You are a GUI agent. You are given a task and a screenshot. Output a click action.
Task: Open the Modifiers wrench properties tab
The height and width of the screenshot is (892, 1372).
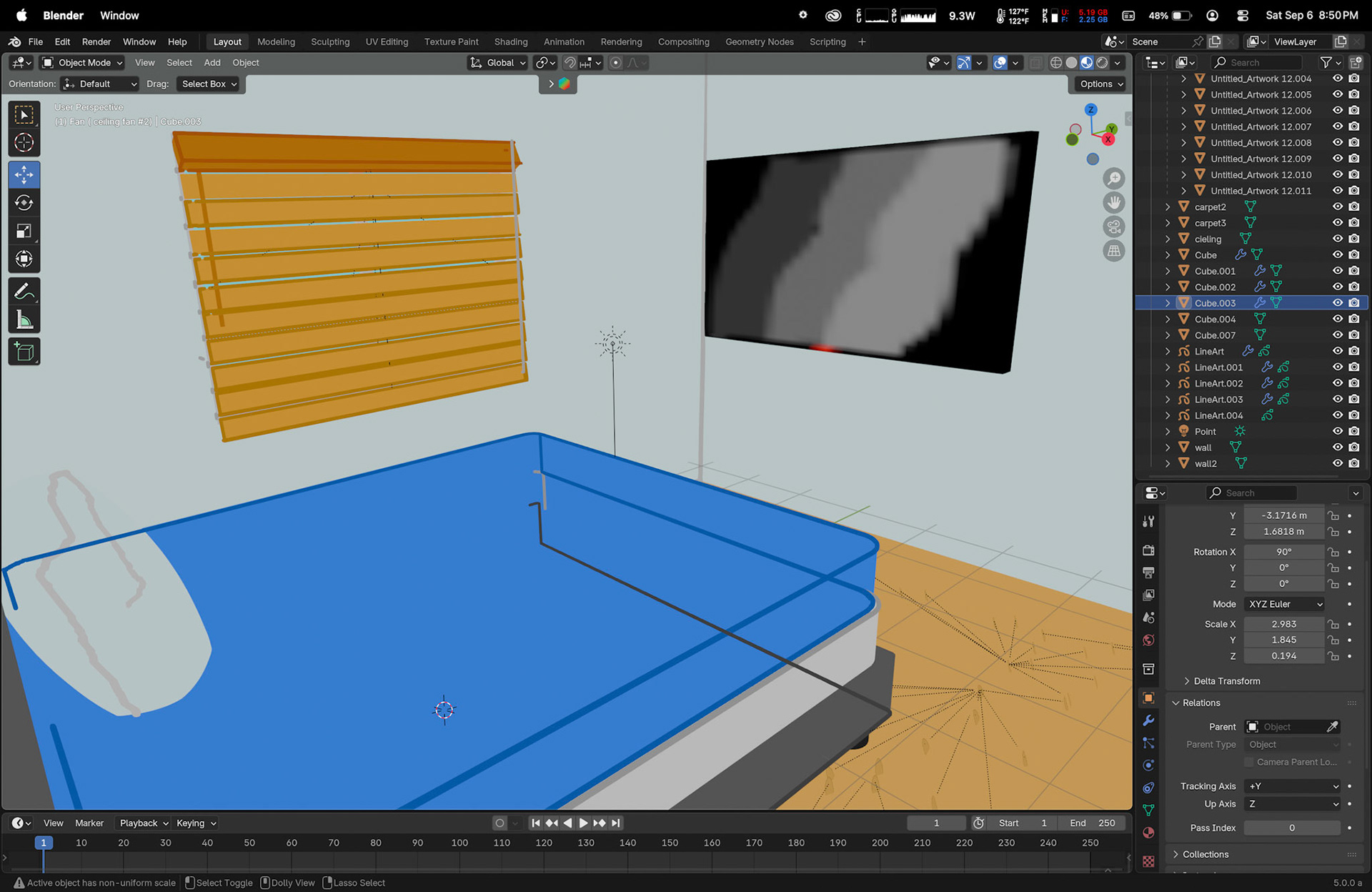pyautogui.click(x=1148, y=720)
